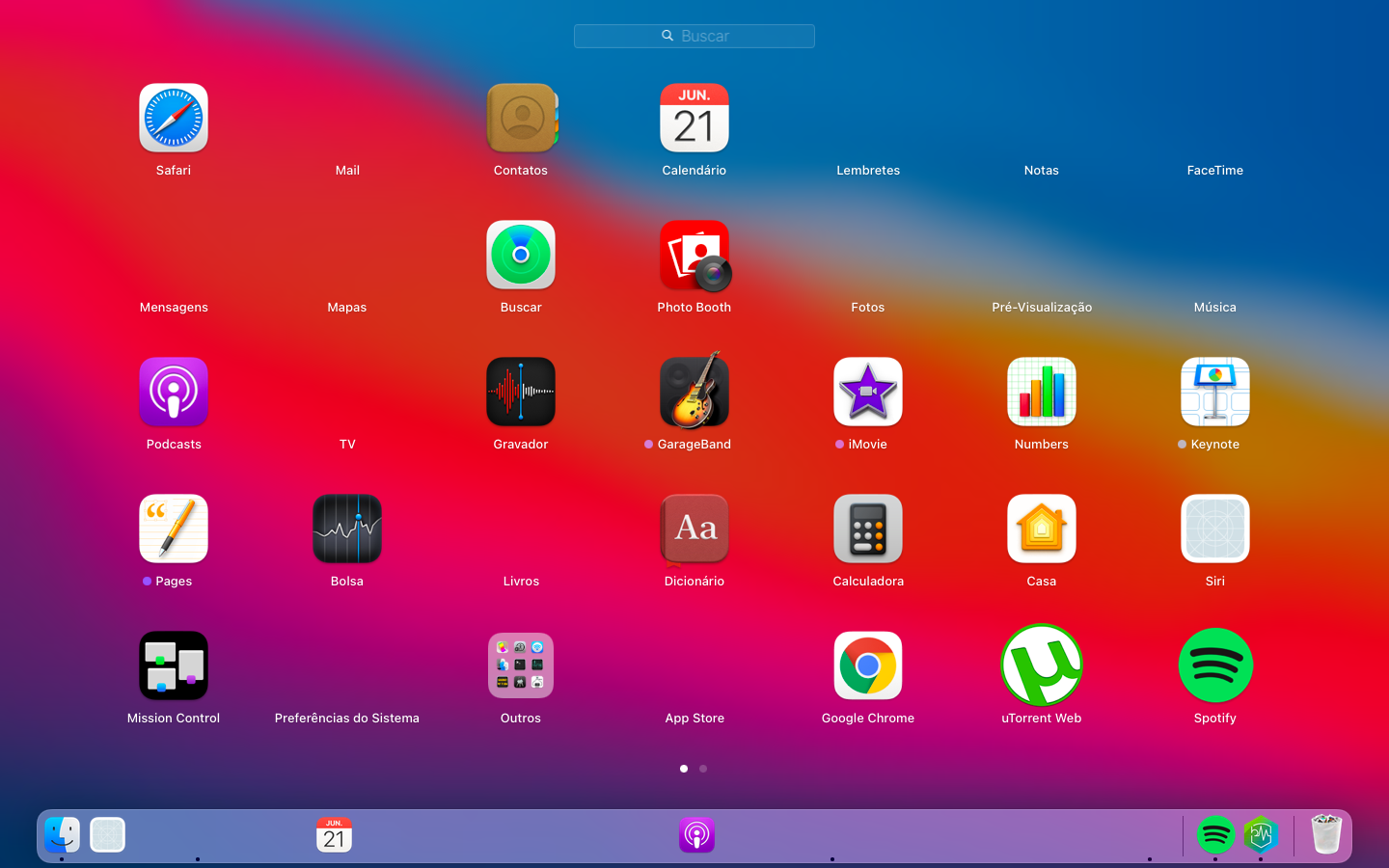
Task: Open the Dicionário app
Action: click(694, 529)
